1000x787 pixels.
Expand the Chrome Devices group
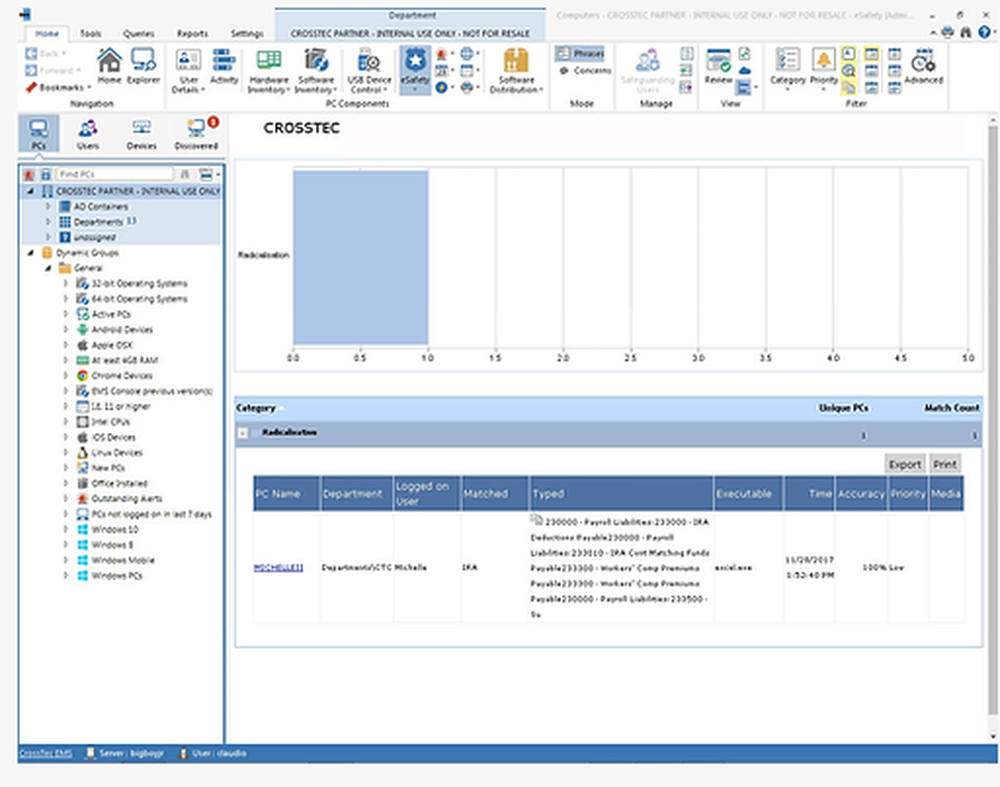(66, 376)
